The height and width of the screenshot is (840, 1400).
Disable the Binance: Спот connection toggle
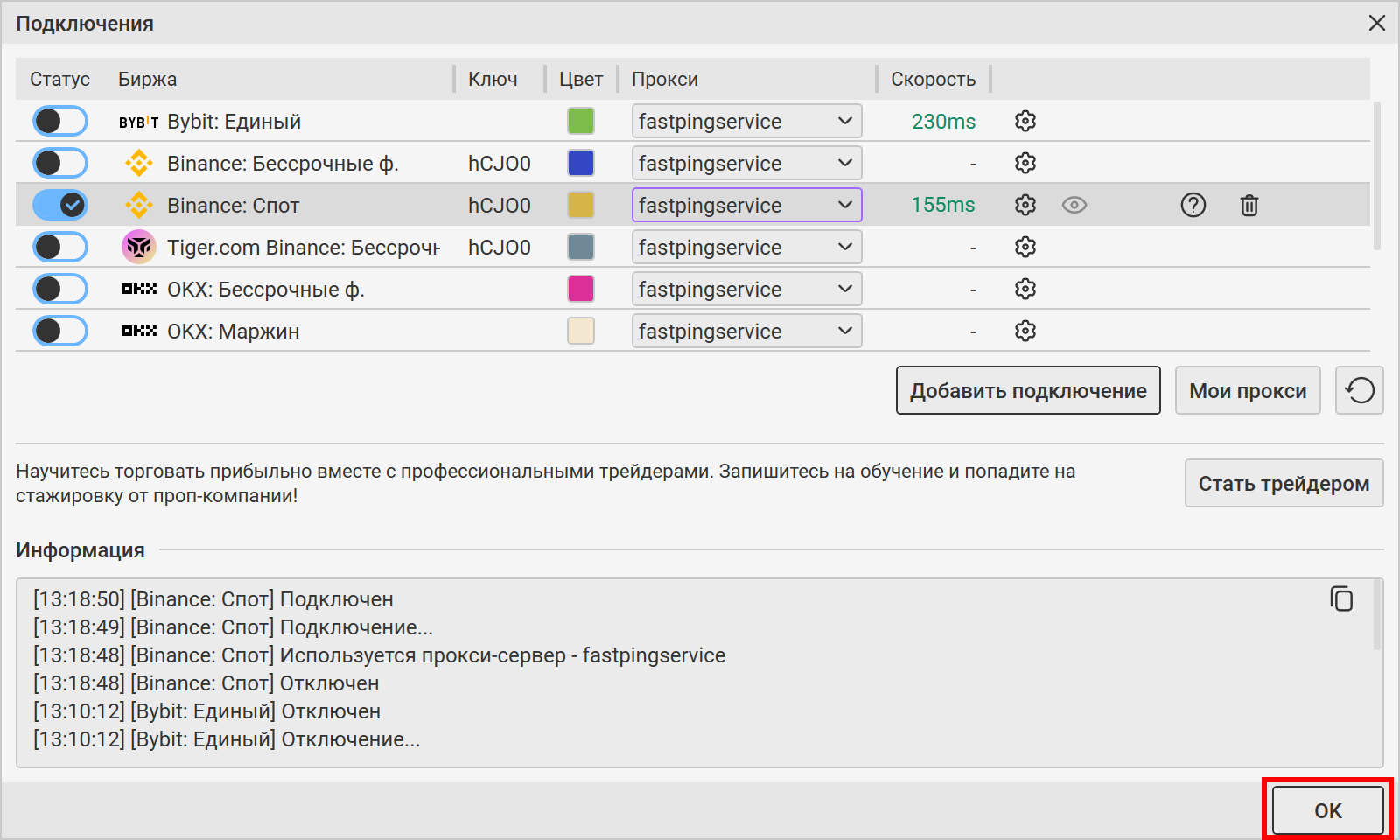pos(60,205)
